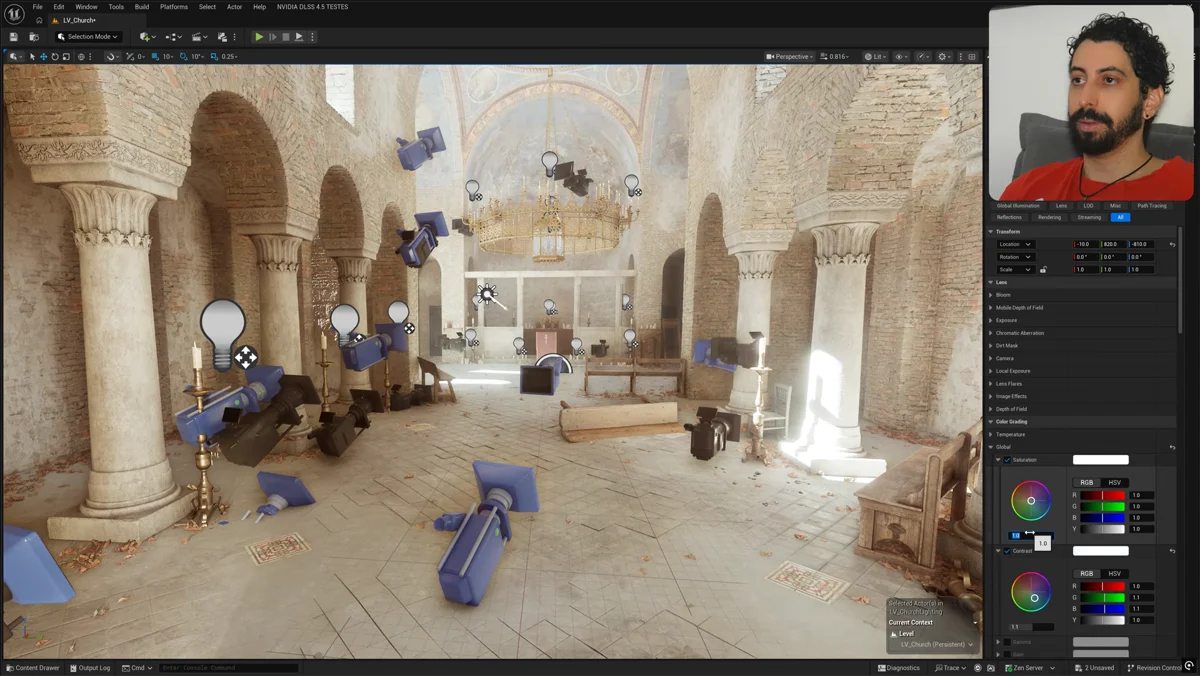
Task: Open the Window menu
Action: (86, 7)
